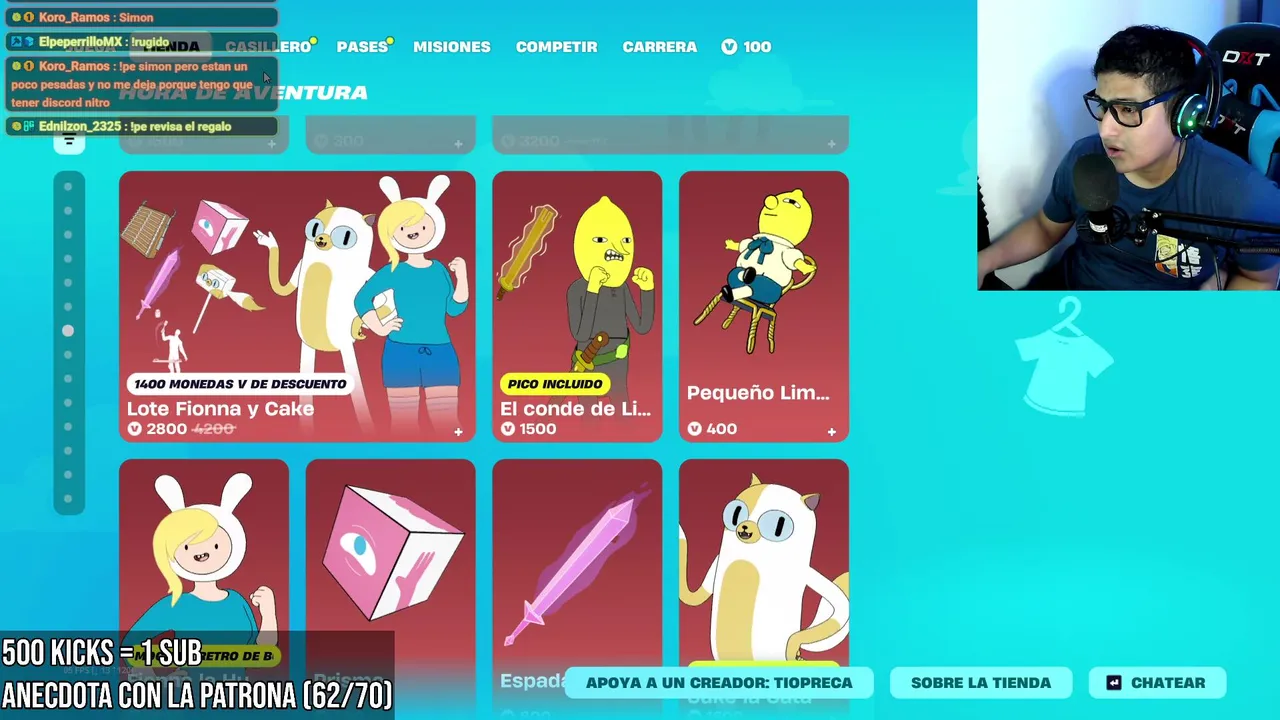Click ElpeperrilloMX chat message
Viewport: 1280px width, 720px height.
click(141, 42)
